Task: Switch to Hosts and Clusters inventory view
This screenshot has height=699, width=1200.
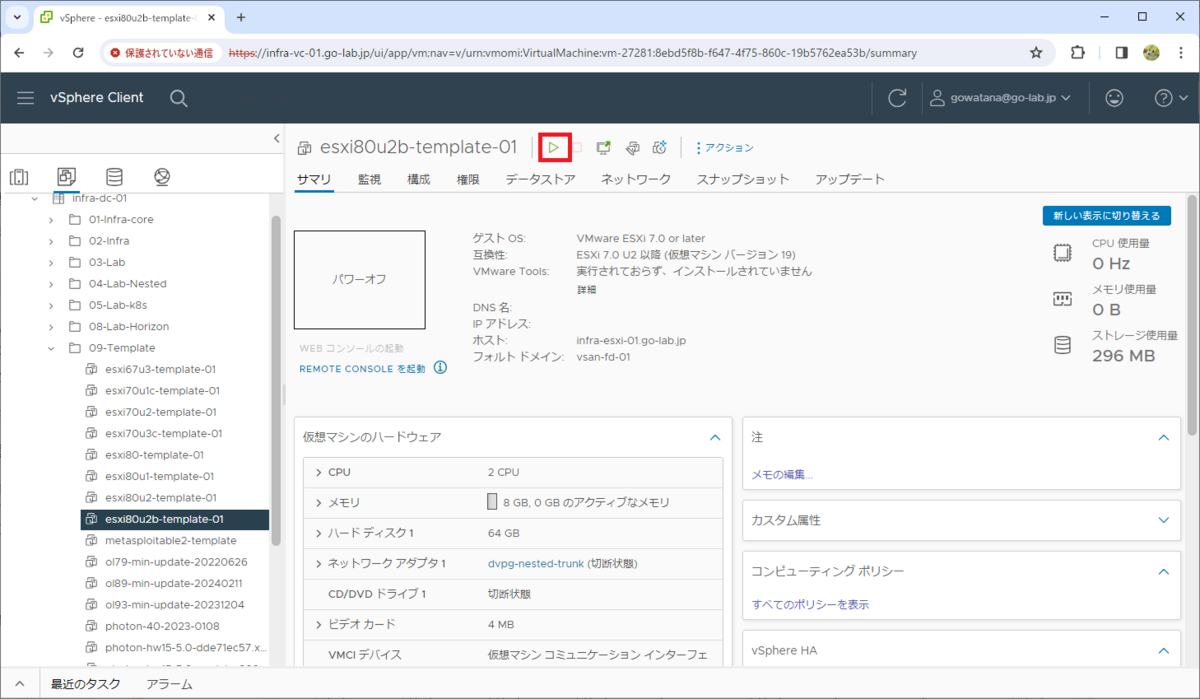Action: click(x=19, y=177)
